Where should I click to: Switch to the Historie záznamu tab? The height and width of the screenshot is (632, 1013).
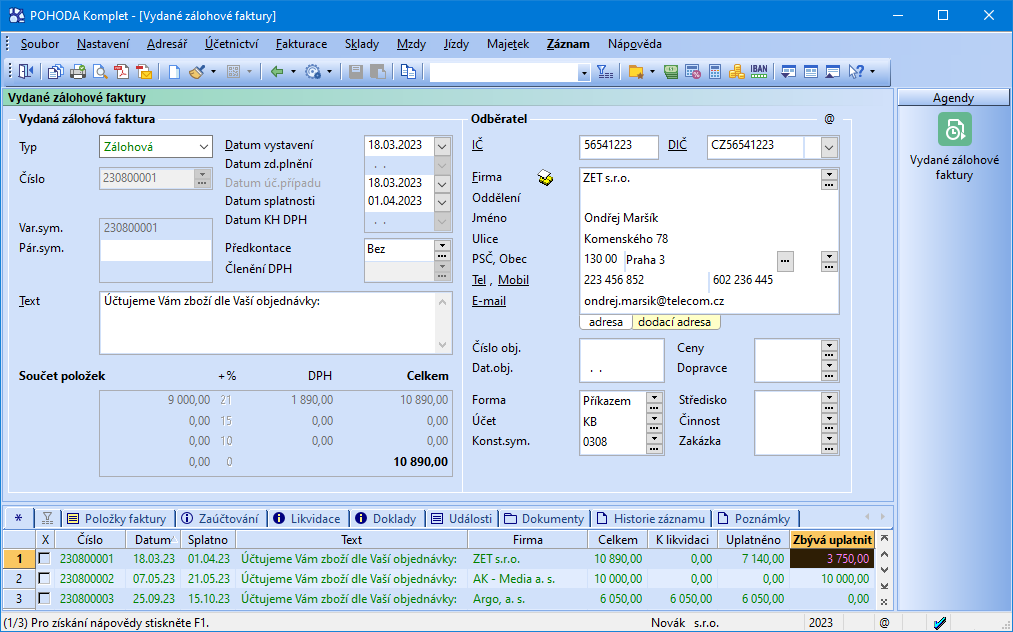[x=651, y=518]
